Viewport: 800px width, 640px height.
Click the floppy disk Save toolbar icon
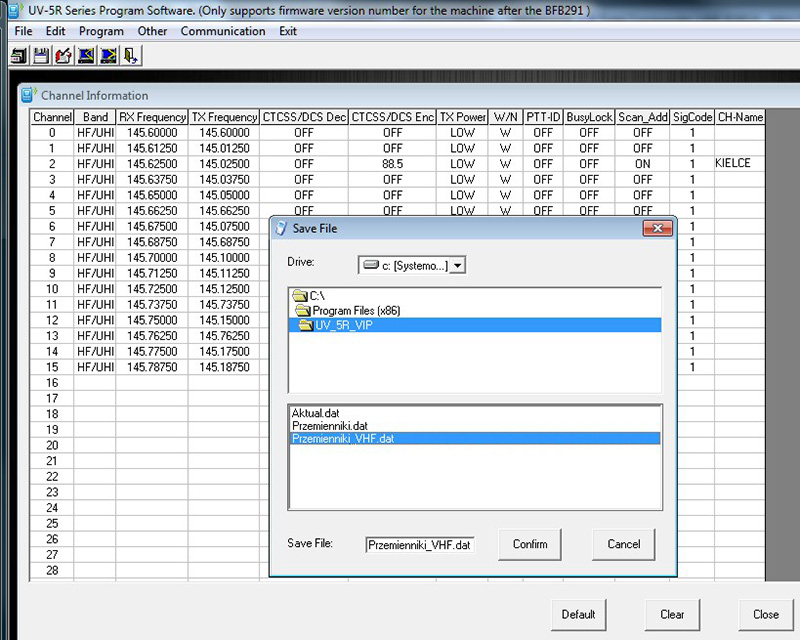(x=41, y=55)
